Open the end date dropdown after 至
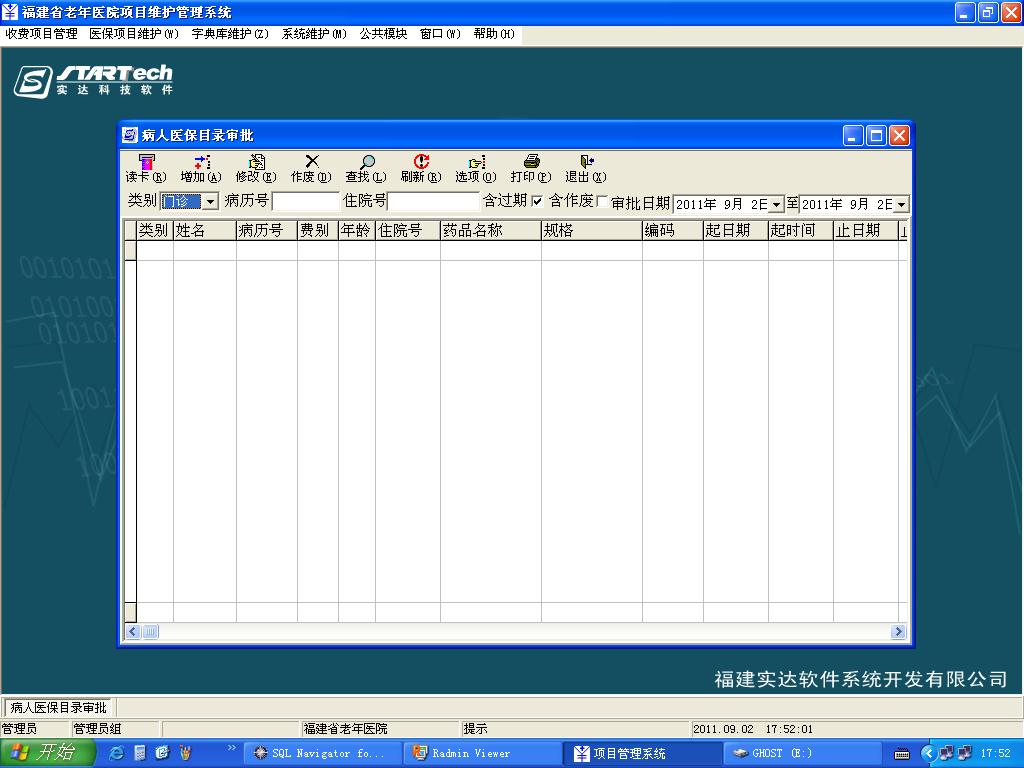The width and height of the screenshot is (1024, 768). (x=902, y=204)
